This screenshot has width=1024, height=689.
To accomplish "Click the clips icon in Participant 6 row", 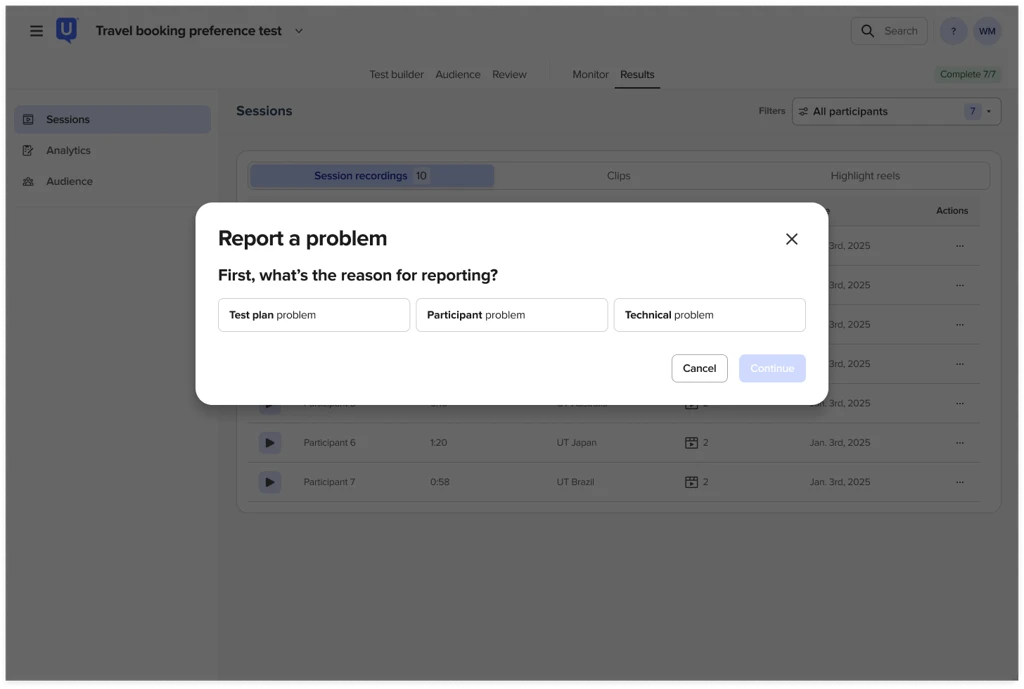I will [x=691, y=443].
